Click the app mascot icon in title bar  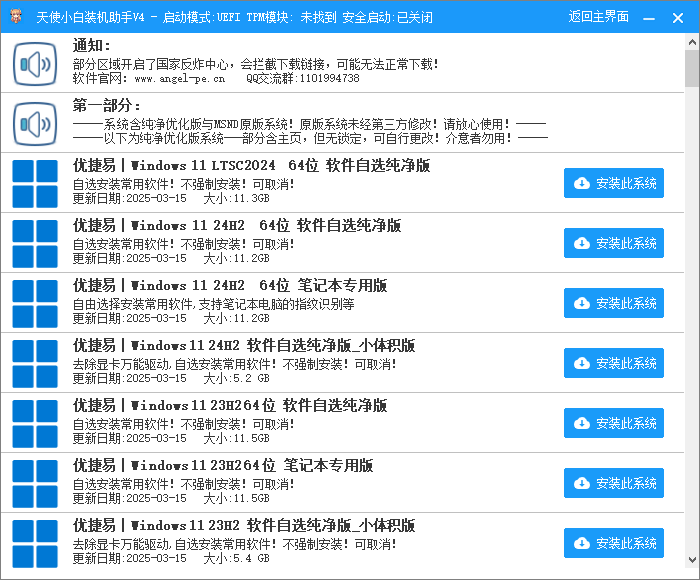(17, 16)
